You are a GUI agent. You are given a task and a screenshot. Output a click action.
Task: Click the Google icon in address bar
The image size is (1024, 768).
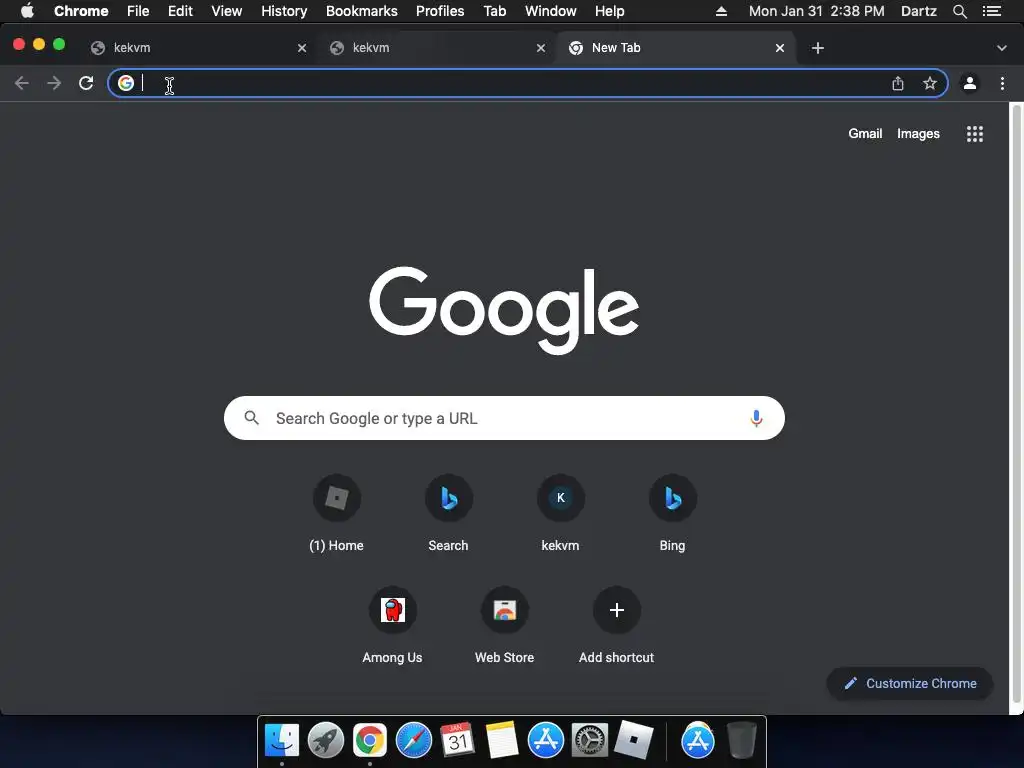coord(125,83)
